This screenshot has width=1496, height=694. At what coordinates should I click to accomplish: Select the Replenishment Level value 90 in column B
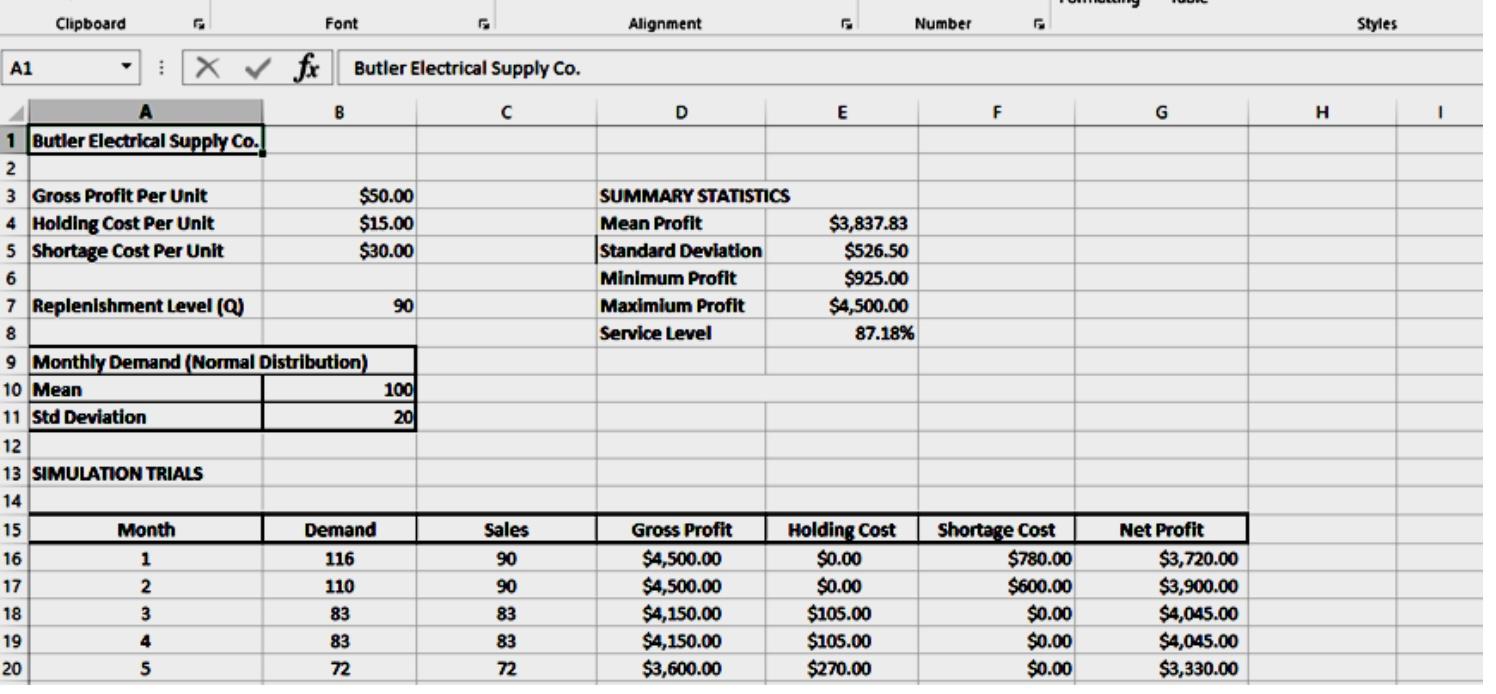340,305
